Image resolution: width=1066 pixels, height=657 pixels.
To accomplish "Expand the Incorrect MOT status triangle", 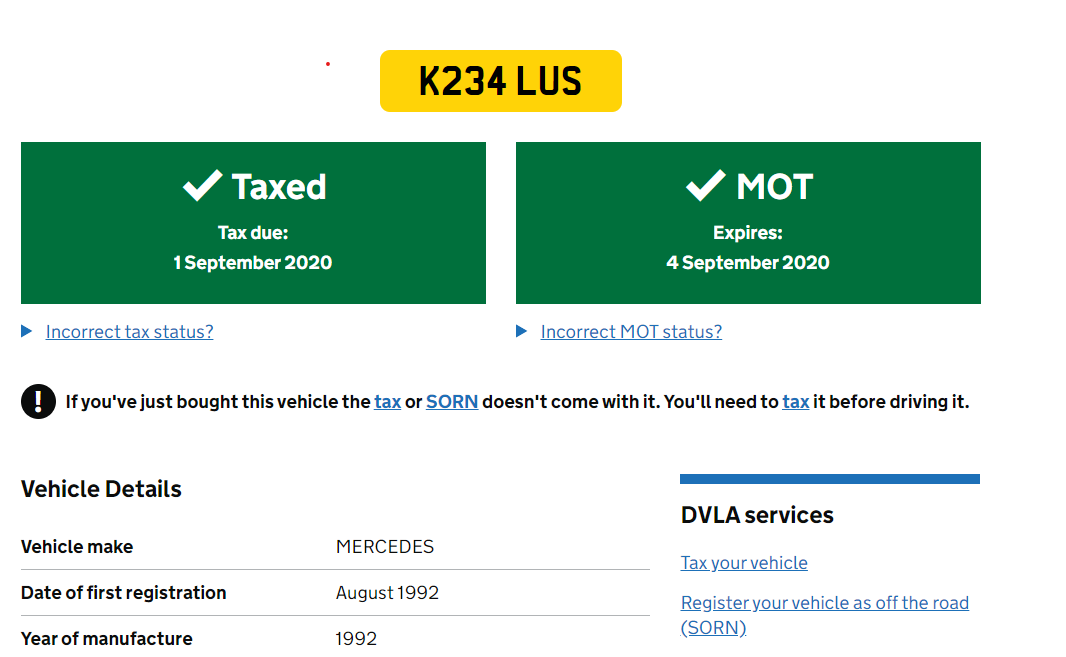I will tap(521, 331).
